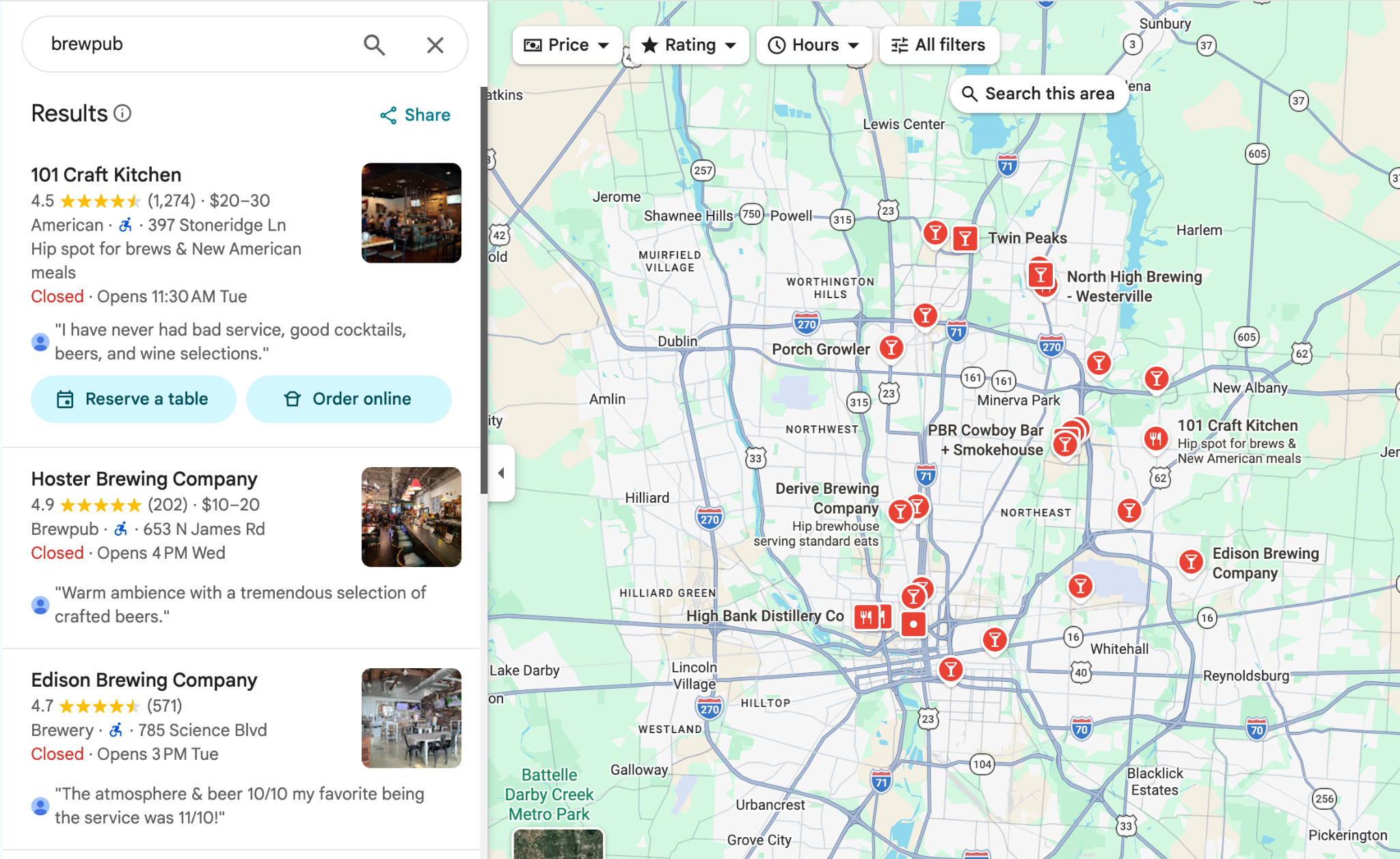Screen dimensions: 1400x859
Task: Open the Hours filter dropdown
Action: [813, 45]
